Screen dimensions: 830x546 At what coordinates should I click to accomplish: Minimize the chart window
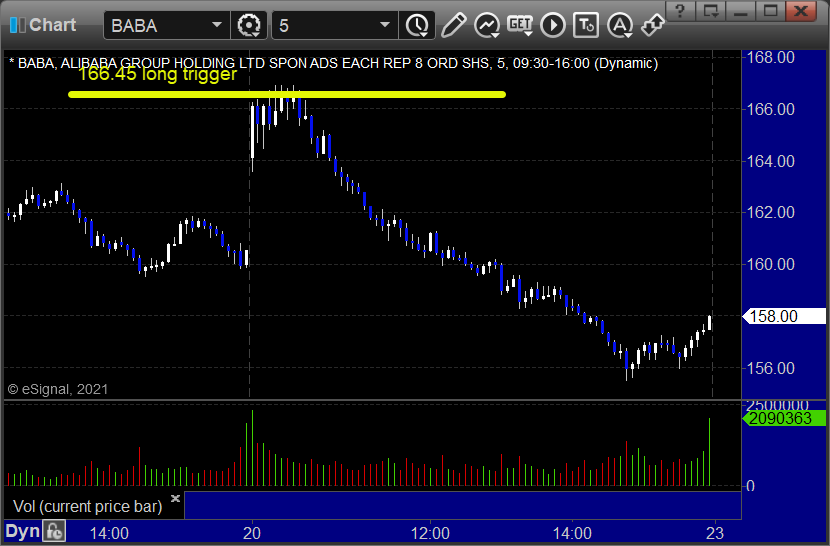point(741,11)
